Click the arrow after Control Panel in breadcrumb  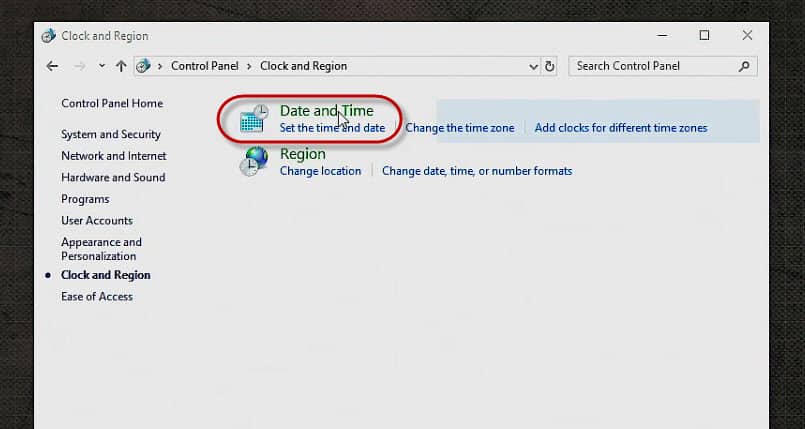pyautogui.click(x=249, y=67)
